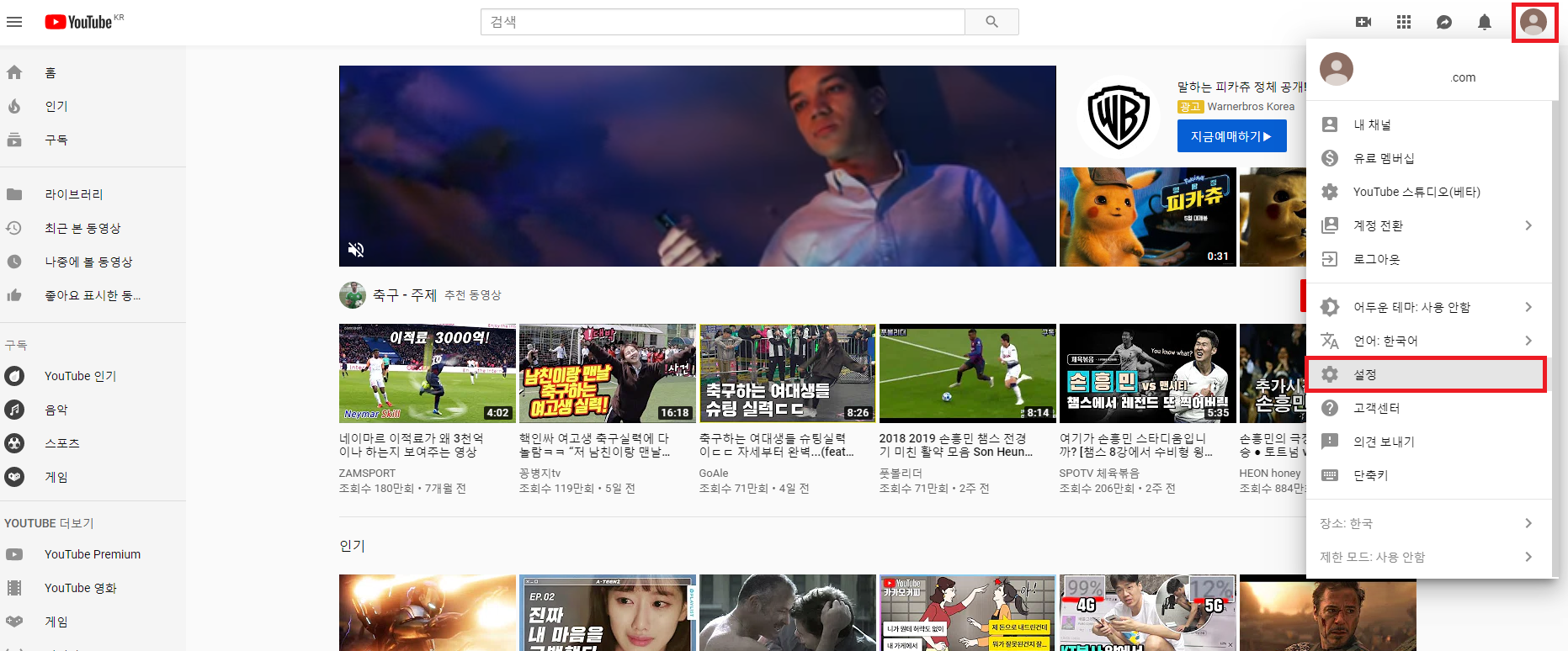Viewport: 1568px width, 651px height.
Task: Open the 이적료 3000억 Neymar thumbnail
Action: point(428,373)
